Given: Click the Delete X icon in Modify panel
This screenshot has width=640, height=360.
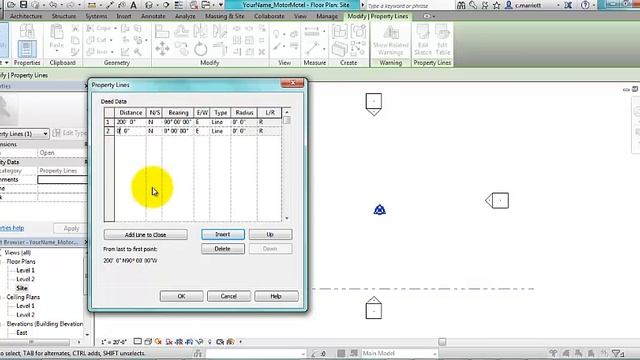Looking at the screenshot, I should click(262, 52).
